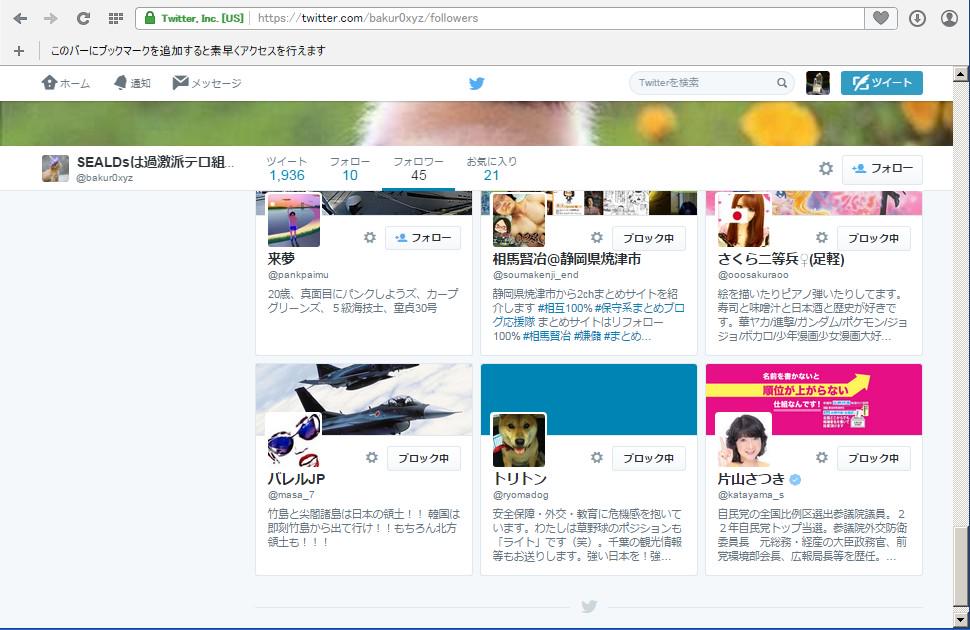
Task: Follow @bakur0xyz with profile bar フォロー button
Action: [882, 169]
